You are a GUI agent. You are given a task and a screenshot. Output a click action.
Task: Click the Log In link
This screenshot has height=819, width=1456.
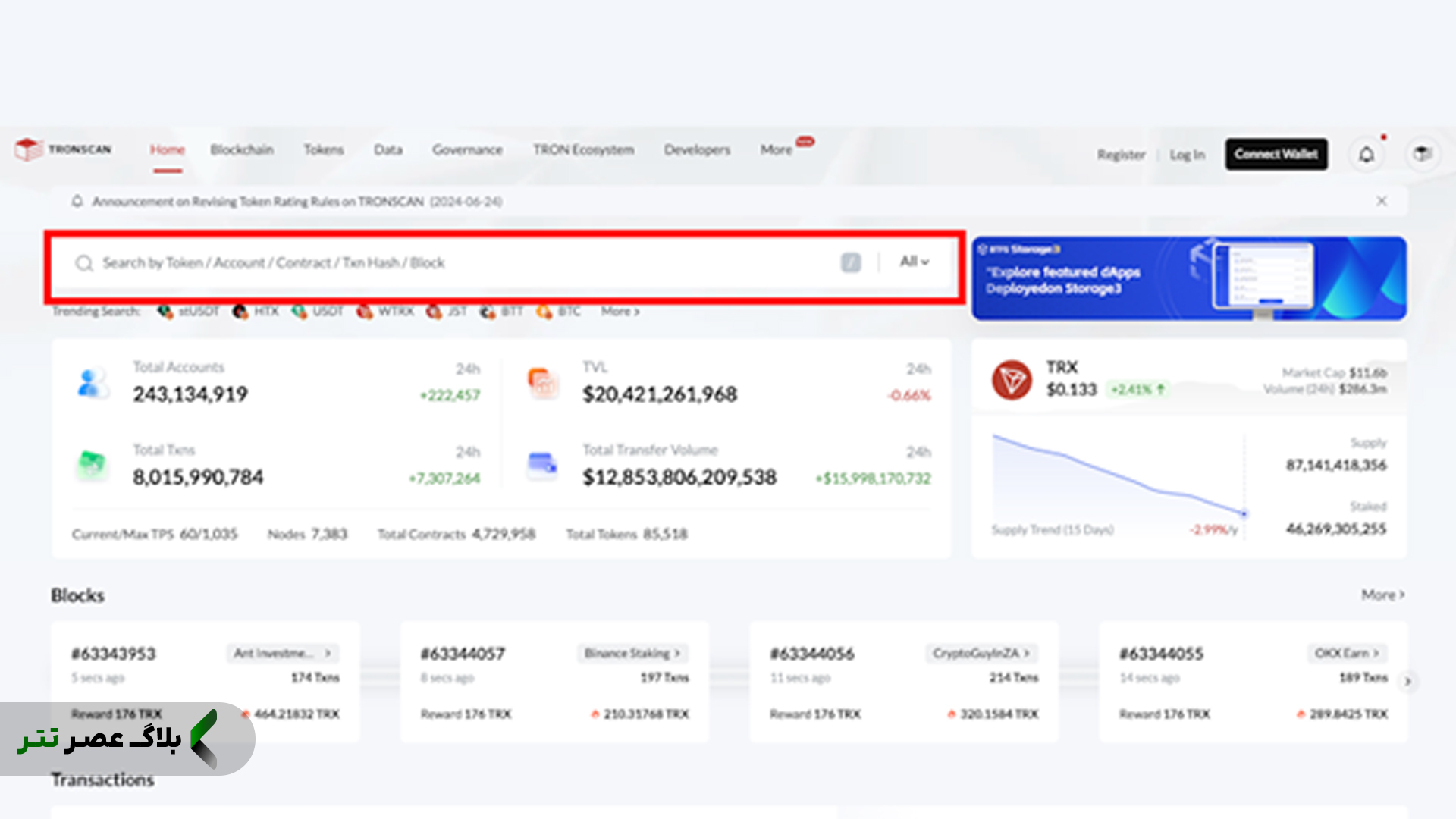tap(1187, 155)
